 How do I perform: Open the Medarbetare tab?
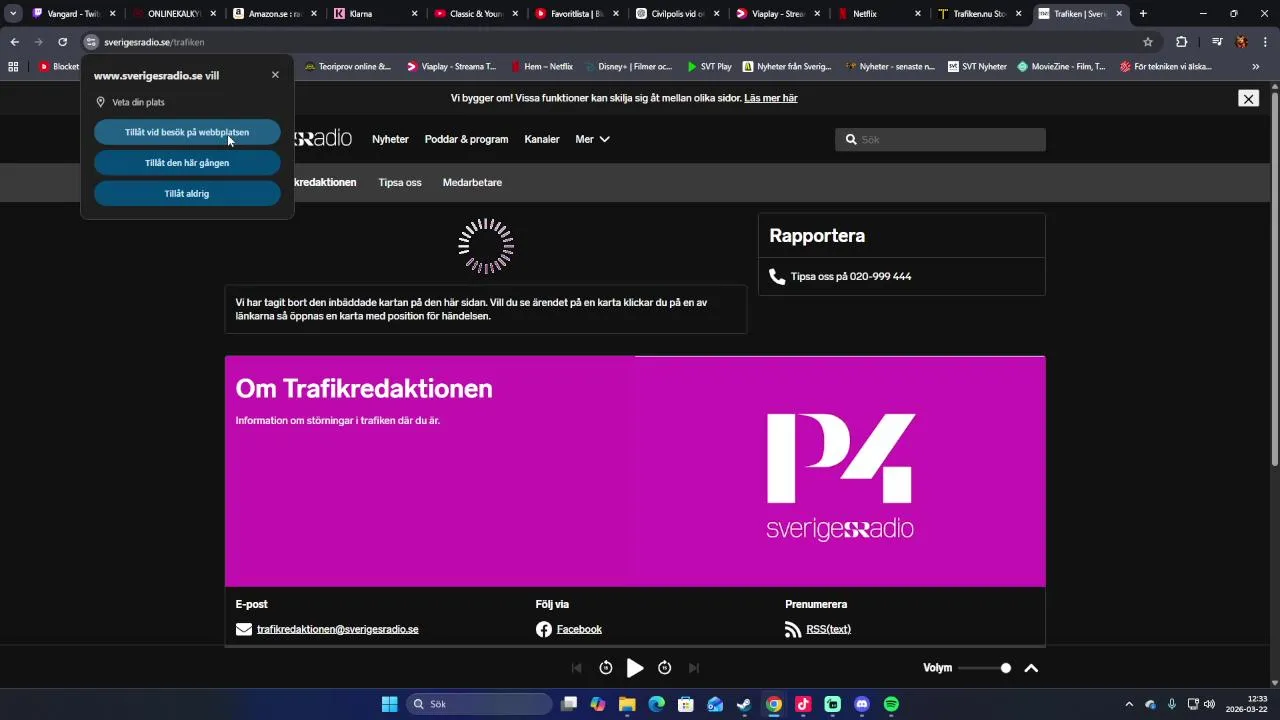472,182
